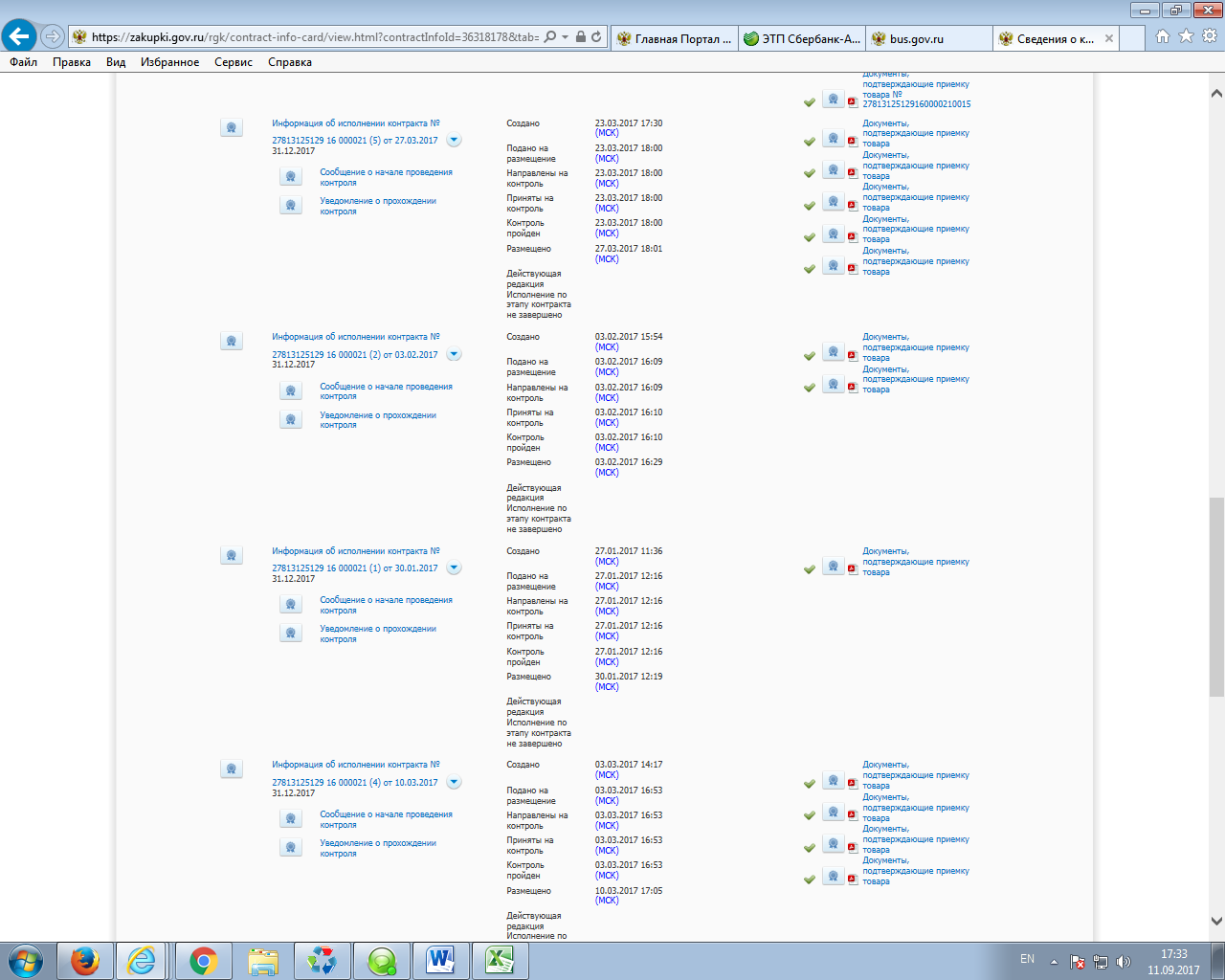The height and width of the screenshot is (980, 1225).
Task: Click the icon beside 'Уведомление о прохождении' under record (2)
Action: (291, 419)
